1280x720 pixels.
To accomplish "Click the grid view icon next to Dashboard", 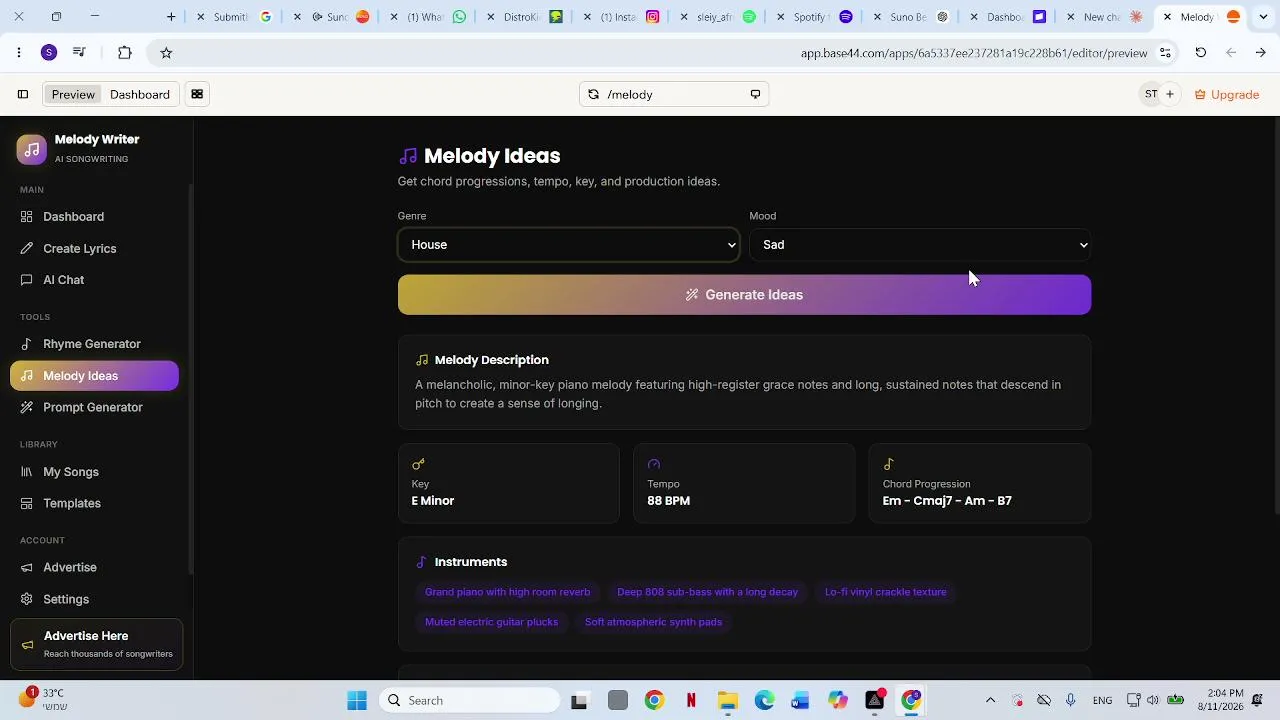I will 197,95.
